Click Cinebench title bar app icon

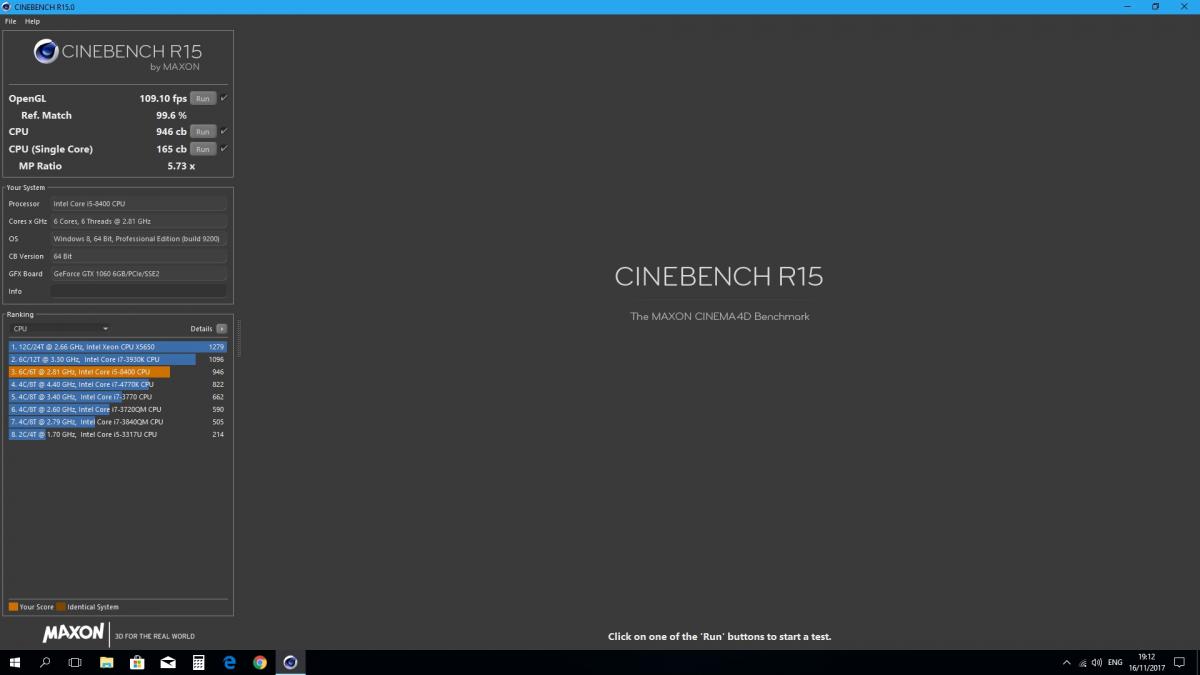[x=7, y=7]
